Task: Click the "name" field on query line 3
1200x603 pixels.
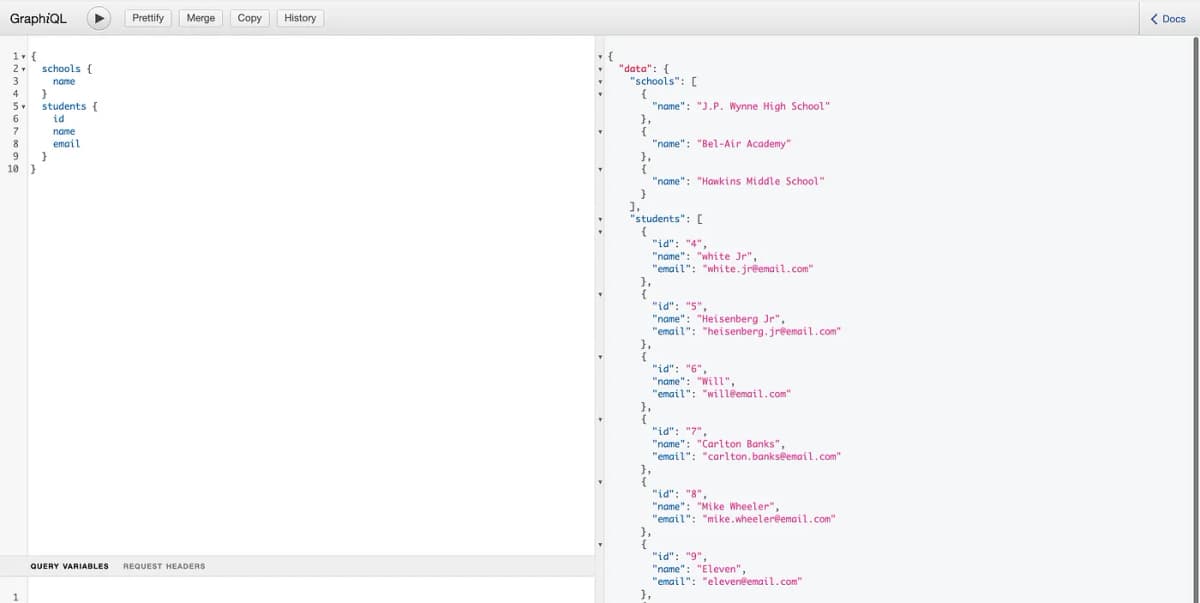Action: [x=64, y=81]
